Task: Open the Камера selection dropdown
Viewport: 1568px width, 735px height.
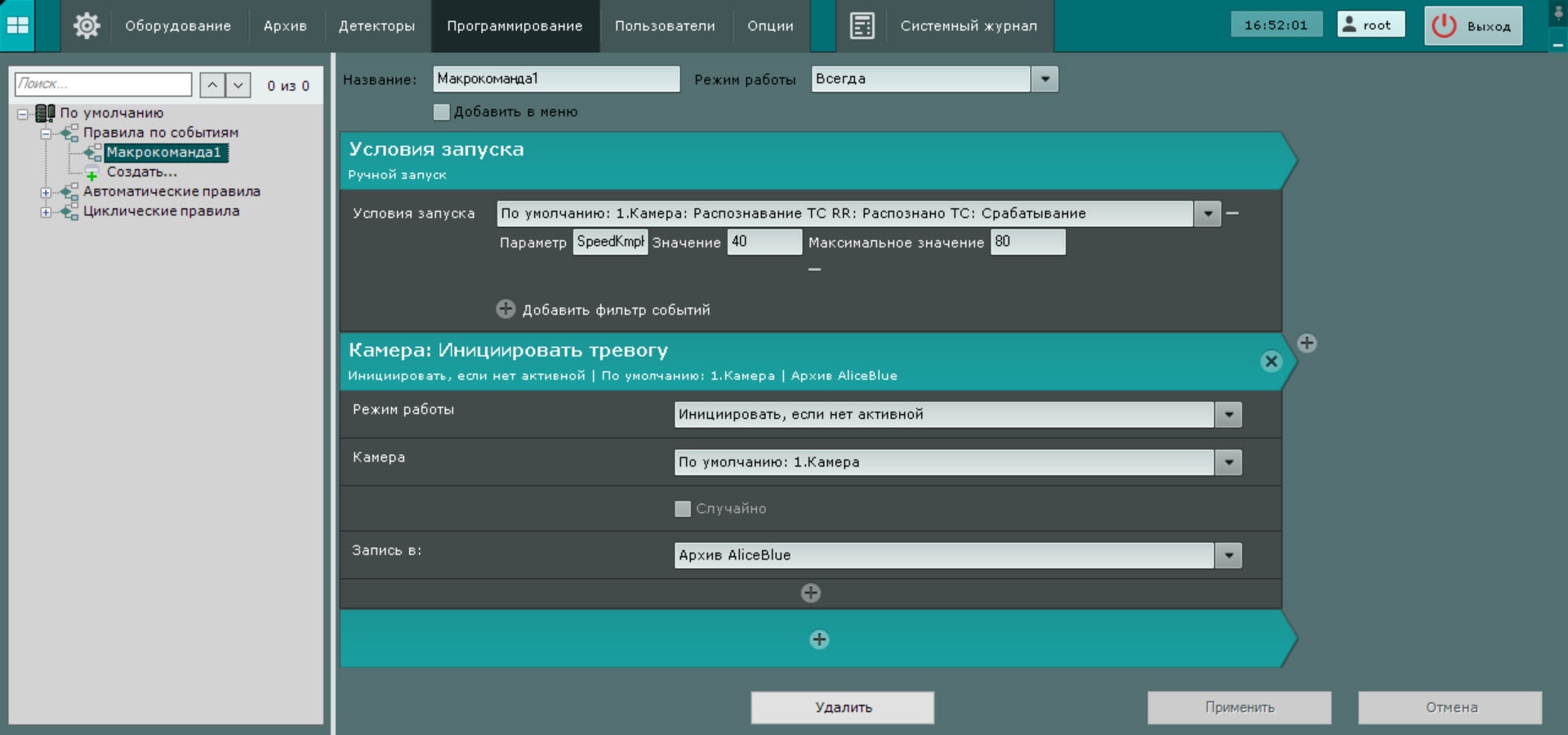Action: [1227, 462]
